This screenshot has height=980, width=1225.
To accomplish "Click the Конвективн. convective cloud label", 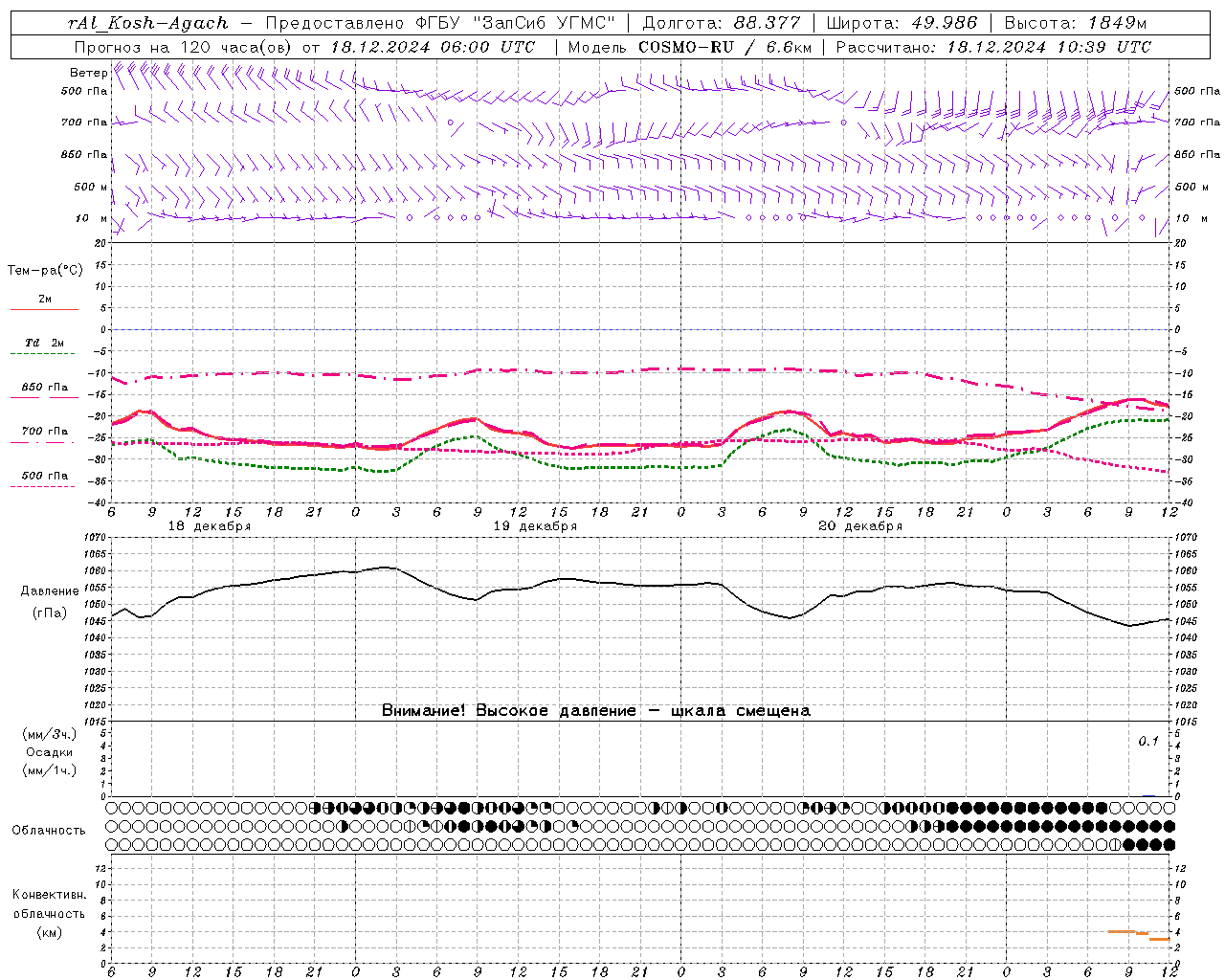I will [49, 895].
